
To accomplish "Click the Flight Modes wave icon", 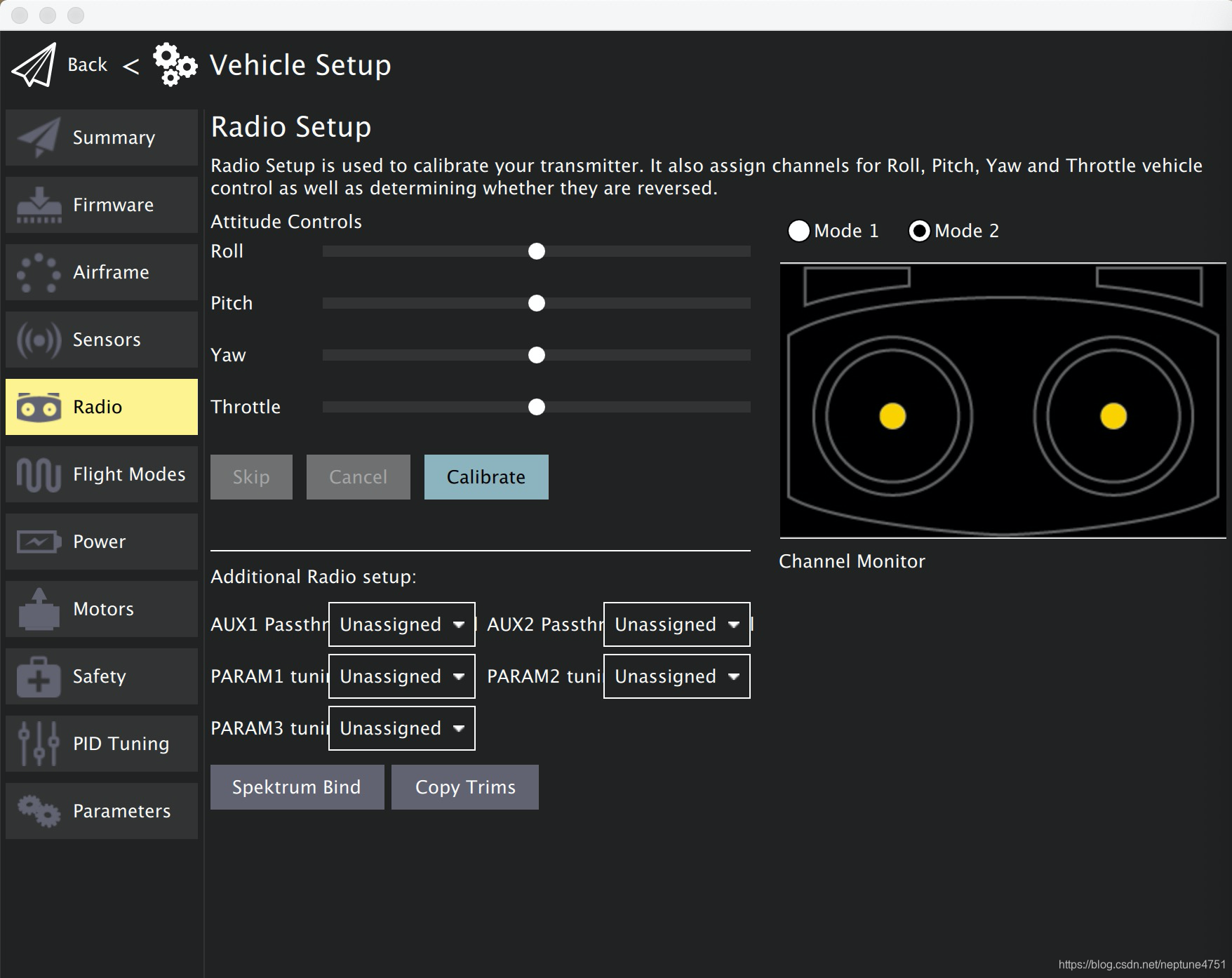I will point(39,474).
